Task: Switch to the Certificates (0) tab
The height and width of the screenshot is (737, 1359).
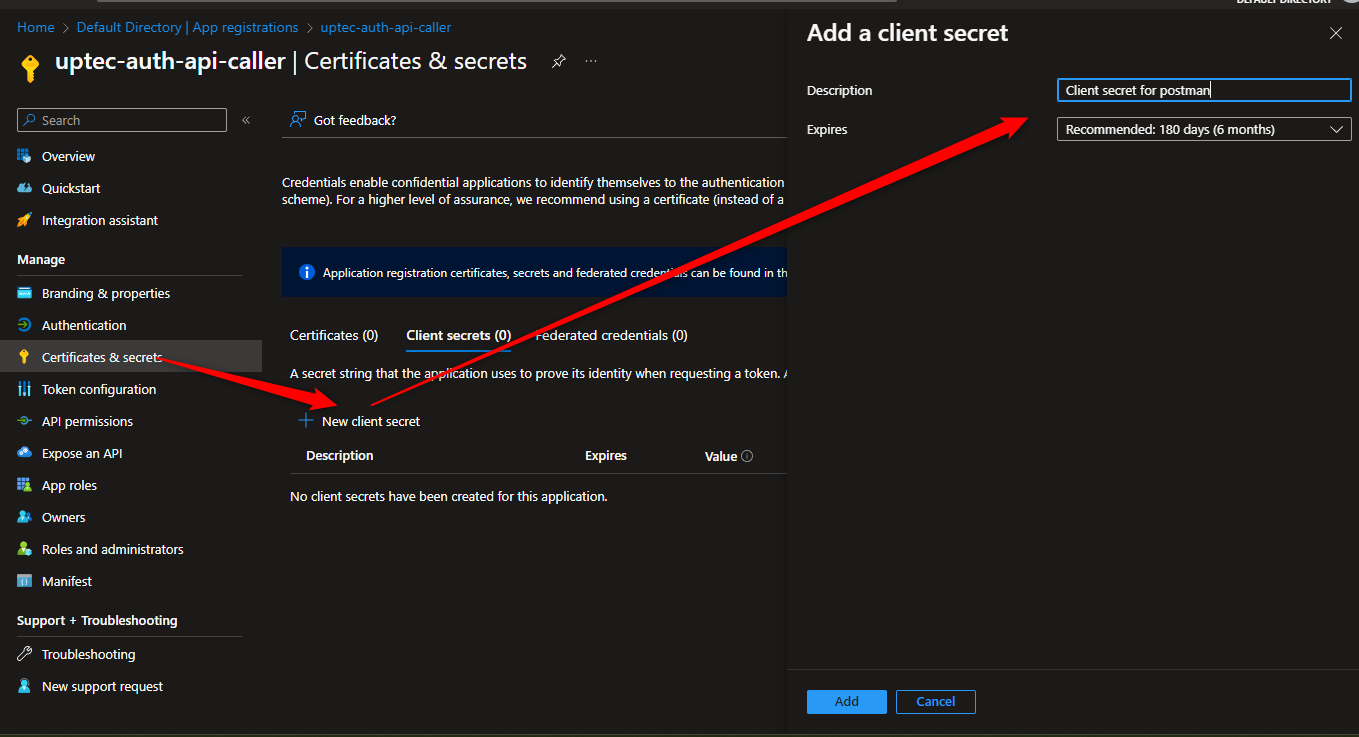Action: click(x=334, y=335)
